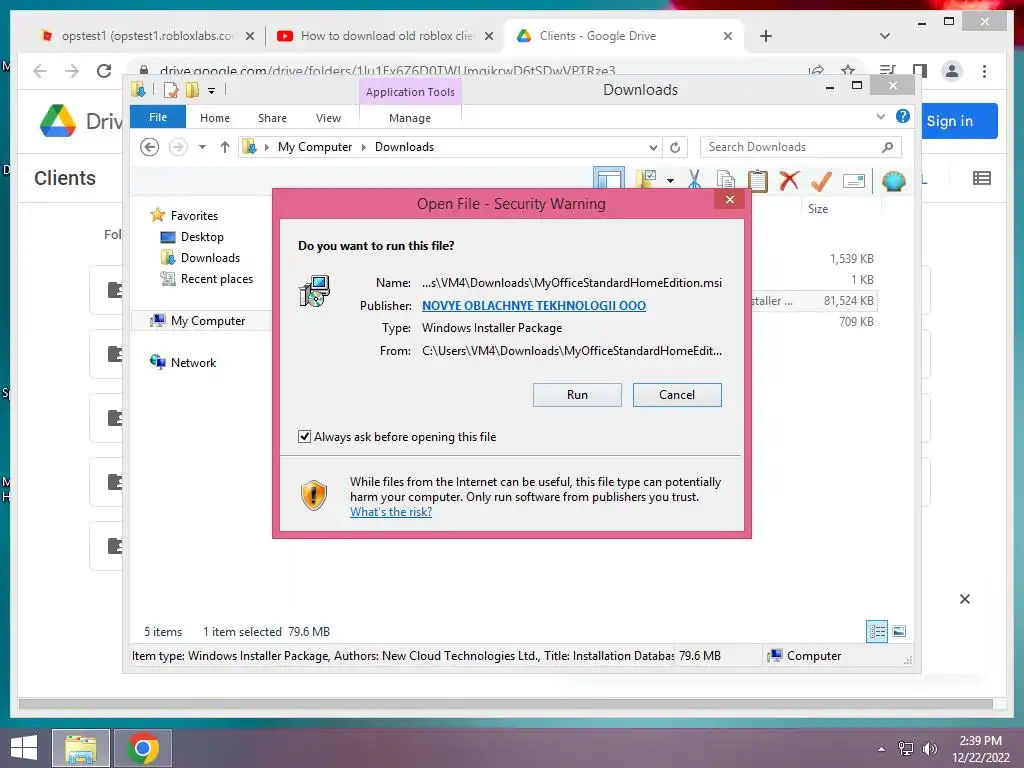
Task: Open the Manage ribbon tab
Action: [x=410, y=118]
